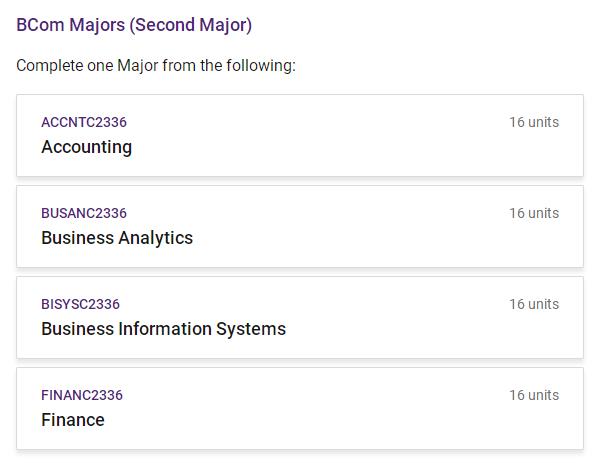Select the Business Analytics title text

pos(117,238)
